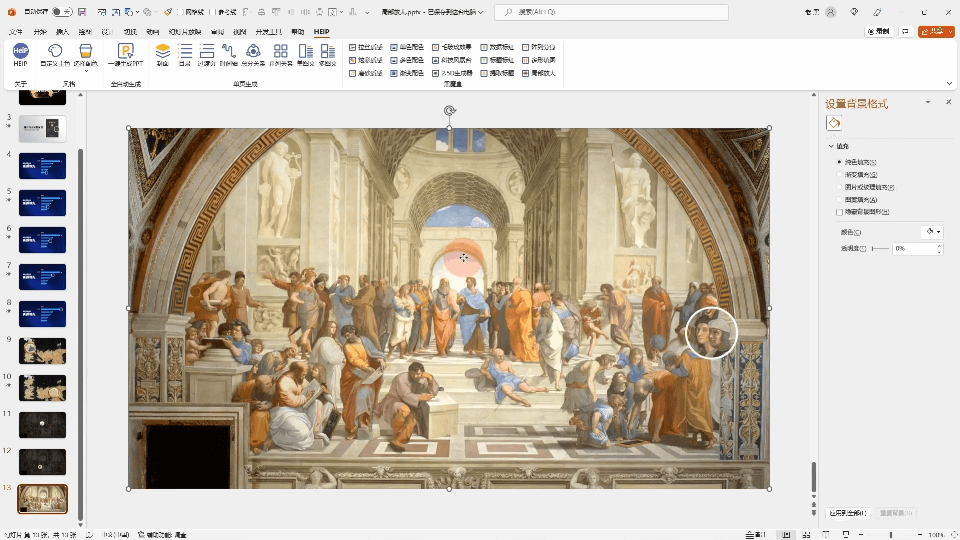Image resolution: width=960 pixels, height=540 pixels.
Task: Click the single image-text layout icon
Action: (306, 51)
